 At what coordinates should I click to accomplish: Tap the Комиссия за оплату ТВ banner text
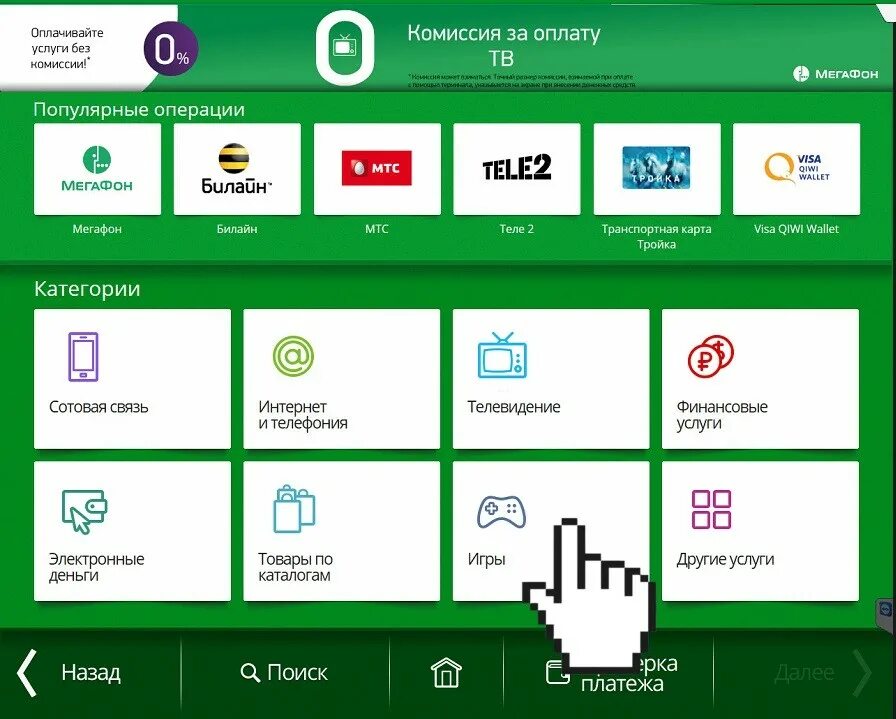pos(503,45)
